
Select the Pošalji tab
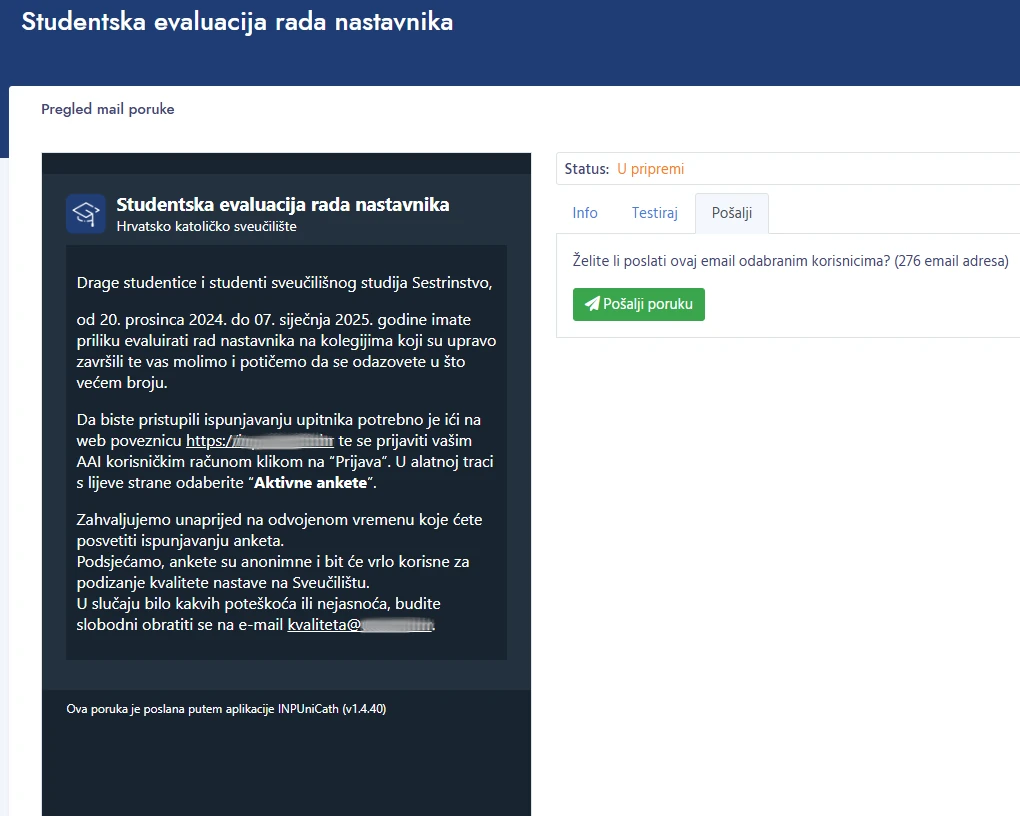(731, 213)
